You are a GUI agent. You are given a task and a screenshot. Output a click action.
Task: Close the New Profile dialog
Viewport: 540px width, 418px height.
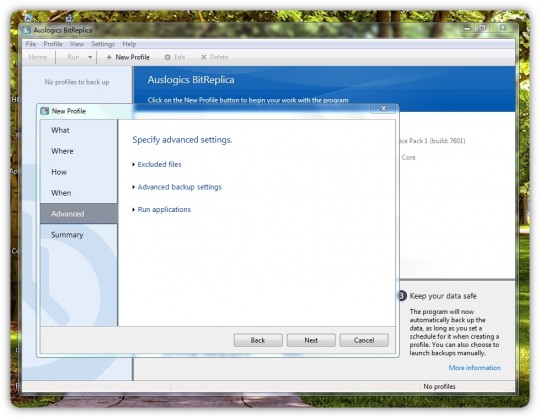pyautogui.click(x=384, y=108)
